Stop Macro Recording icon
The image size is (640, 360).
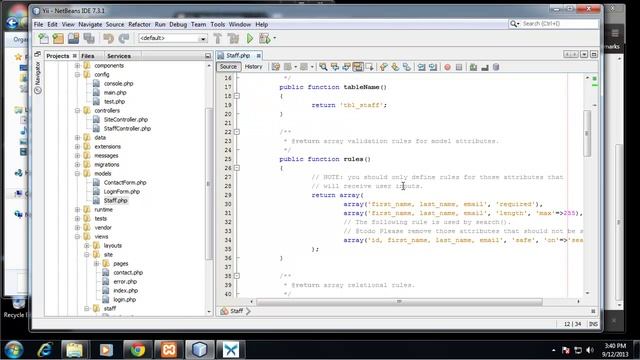459,67
